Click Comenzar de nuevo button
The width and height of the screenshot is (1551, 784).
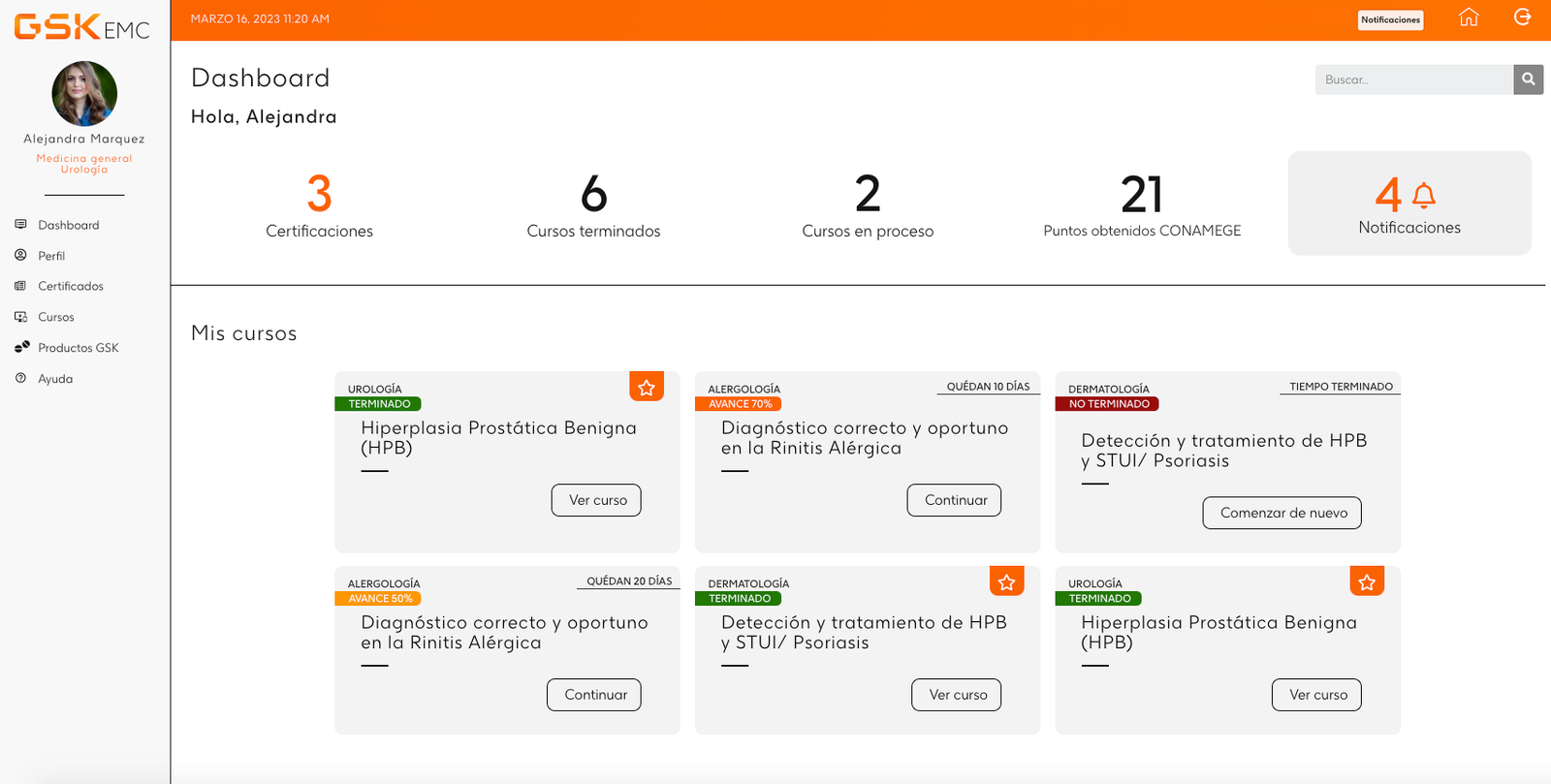(1282, 513)
